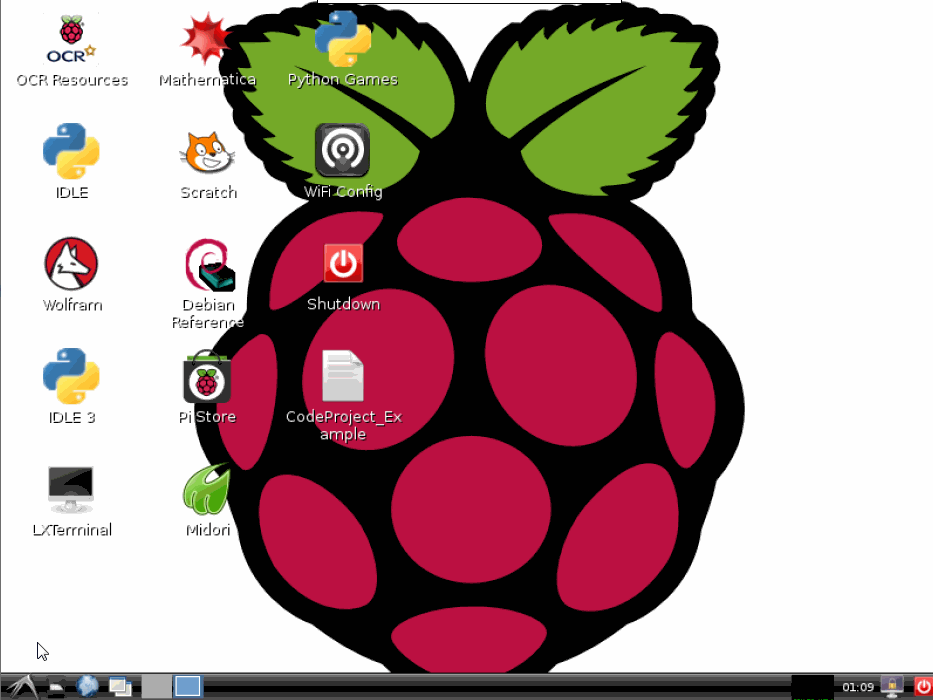Open the file manager from the taskbar

[x=56, y=687]
